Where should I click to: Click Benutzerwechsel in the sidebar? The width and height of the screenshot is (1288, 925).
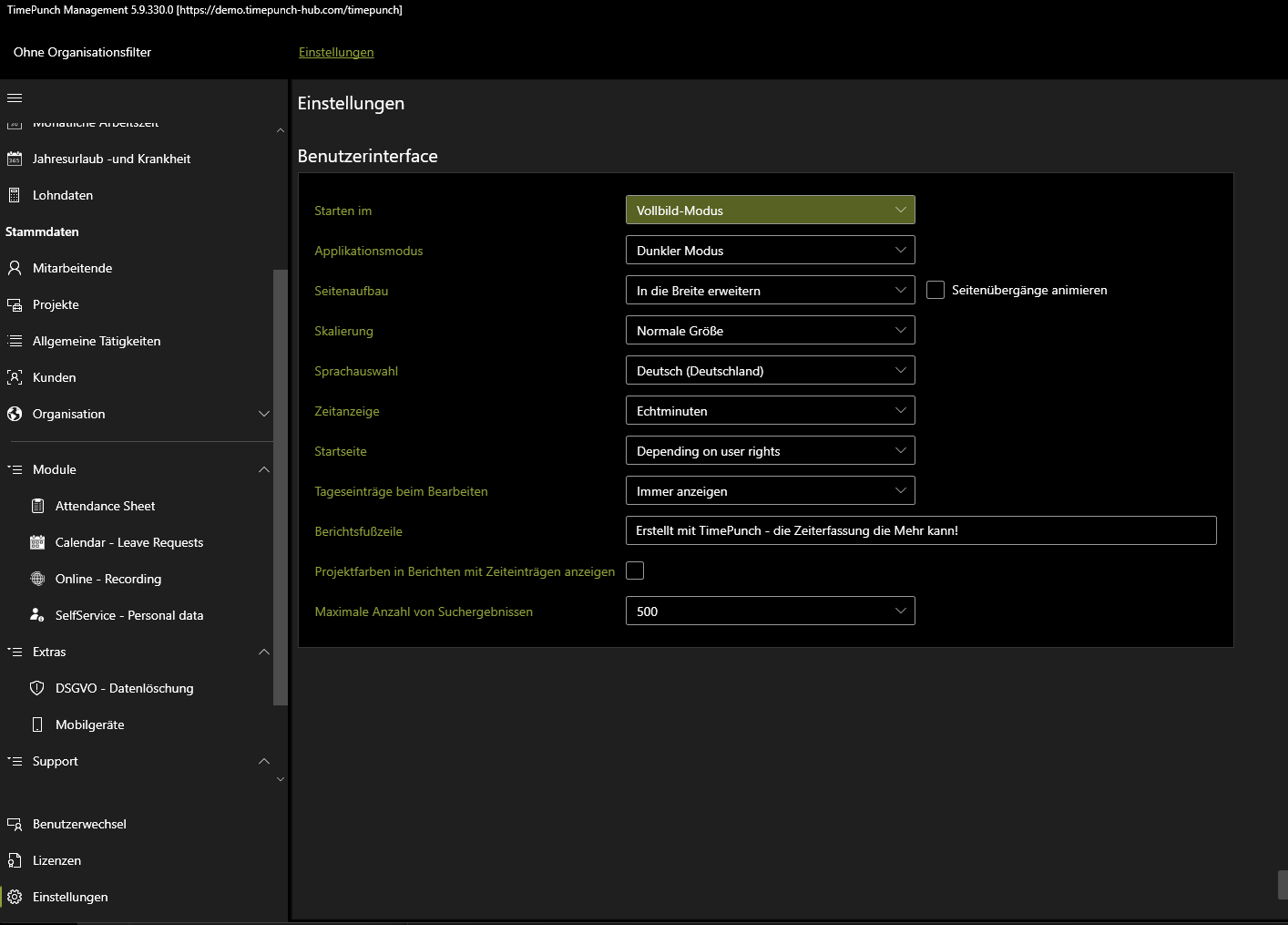(79, 824)
